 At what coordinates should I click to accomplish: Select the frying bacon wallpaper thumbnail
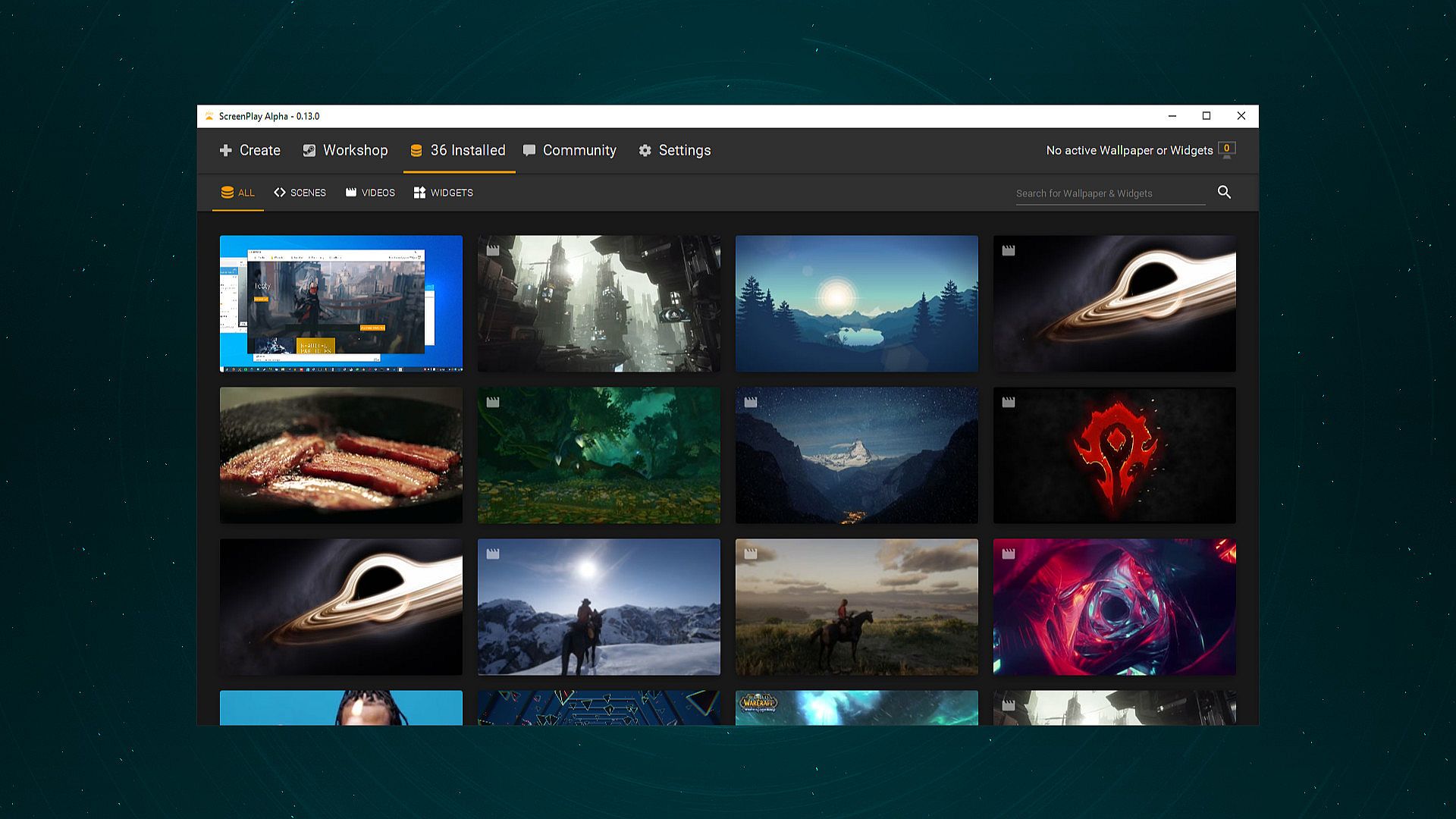(340, 455)
